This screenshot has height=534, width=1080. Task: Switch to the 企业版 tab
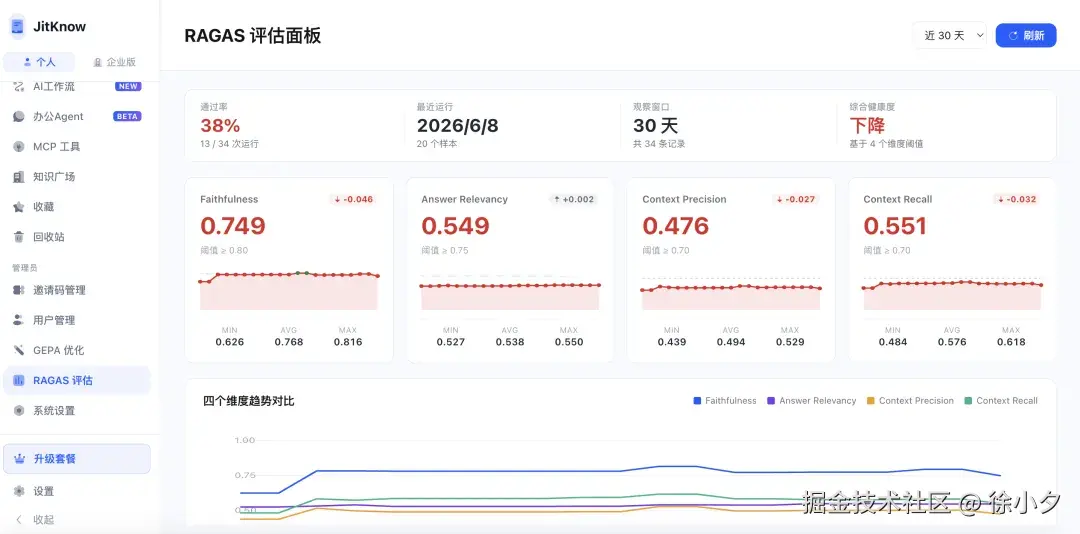(x=114, y=62)
